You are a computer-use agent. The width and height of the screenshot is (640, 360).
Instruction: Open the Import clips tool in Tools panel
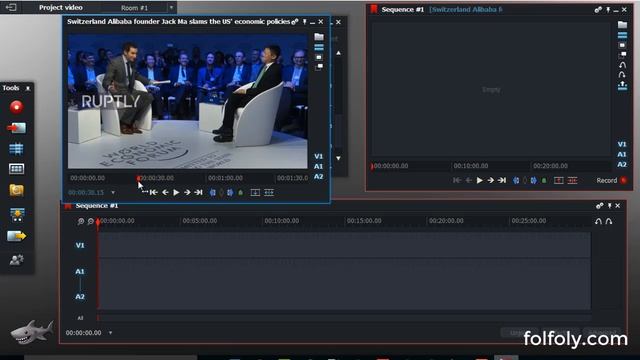[16, 128]
